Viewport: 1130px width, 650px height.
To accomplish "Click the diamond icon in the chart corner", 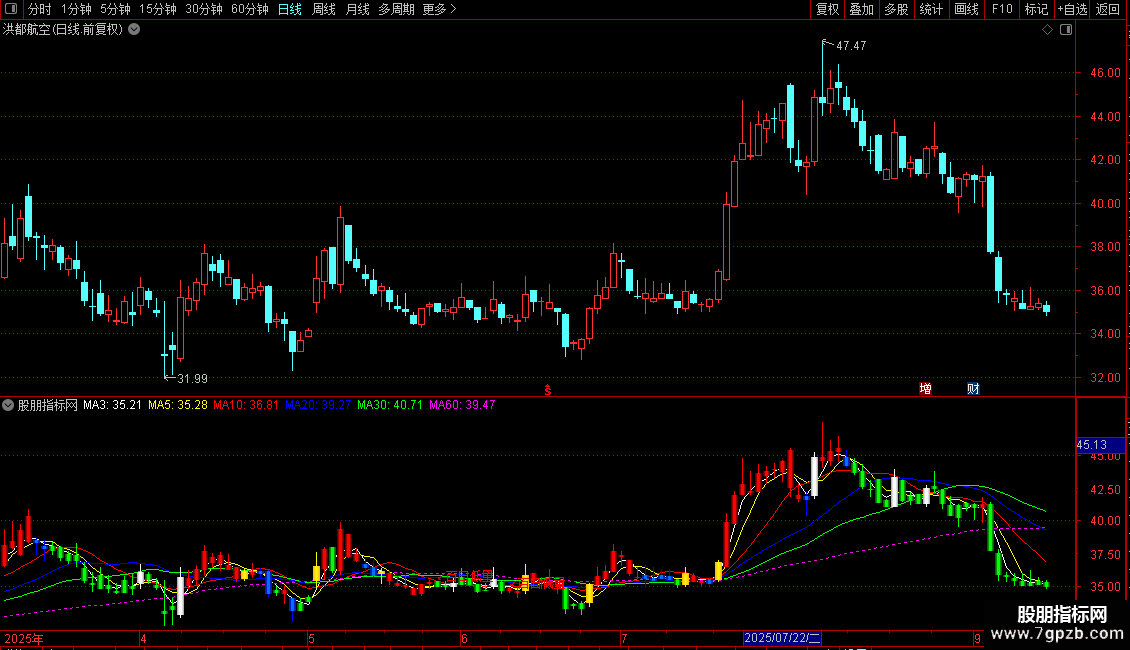I will point(1047,30).
